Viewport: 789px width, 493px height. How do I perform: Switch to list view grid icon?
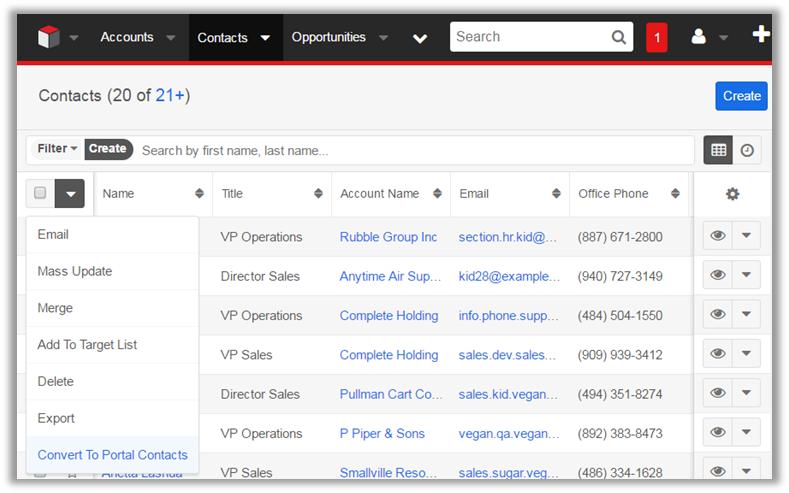(718, 150)
